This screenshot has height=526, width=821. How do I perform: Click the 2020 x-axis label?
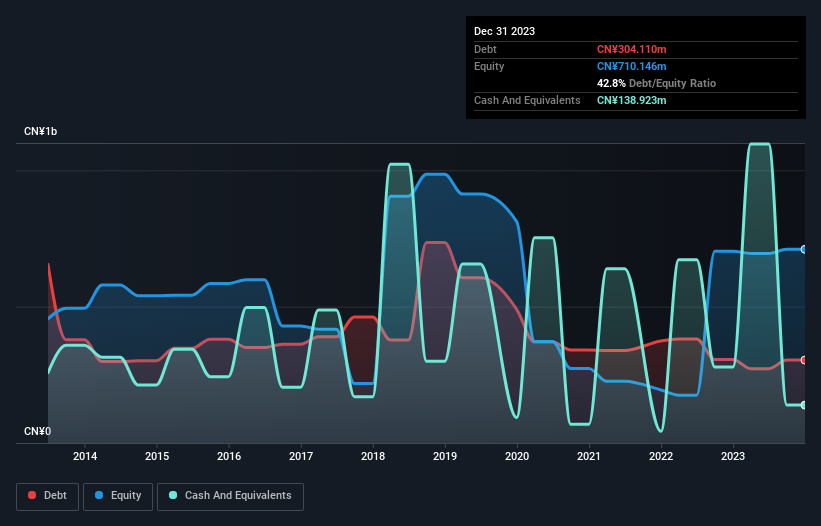[517, 456]
